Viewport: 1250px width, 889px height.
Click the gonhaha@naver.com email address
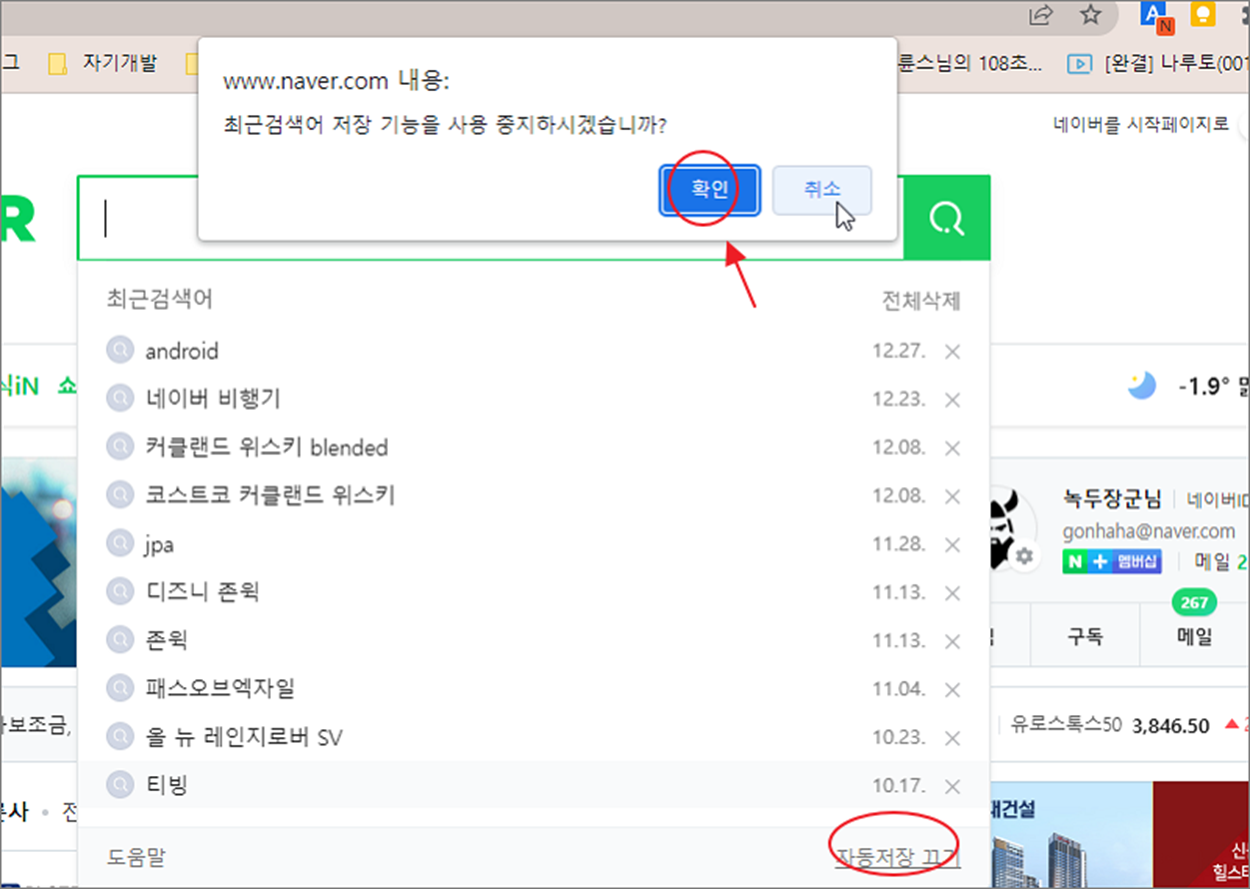point(1149,531)
